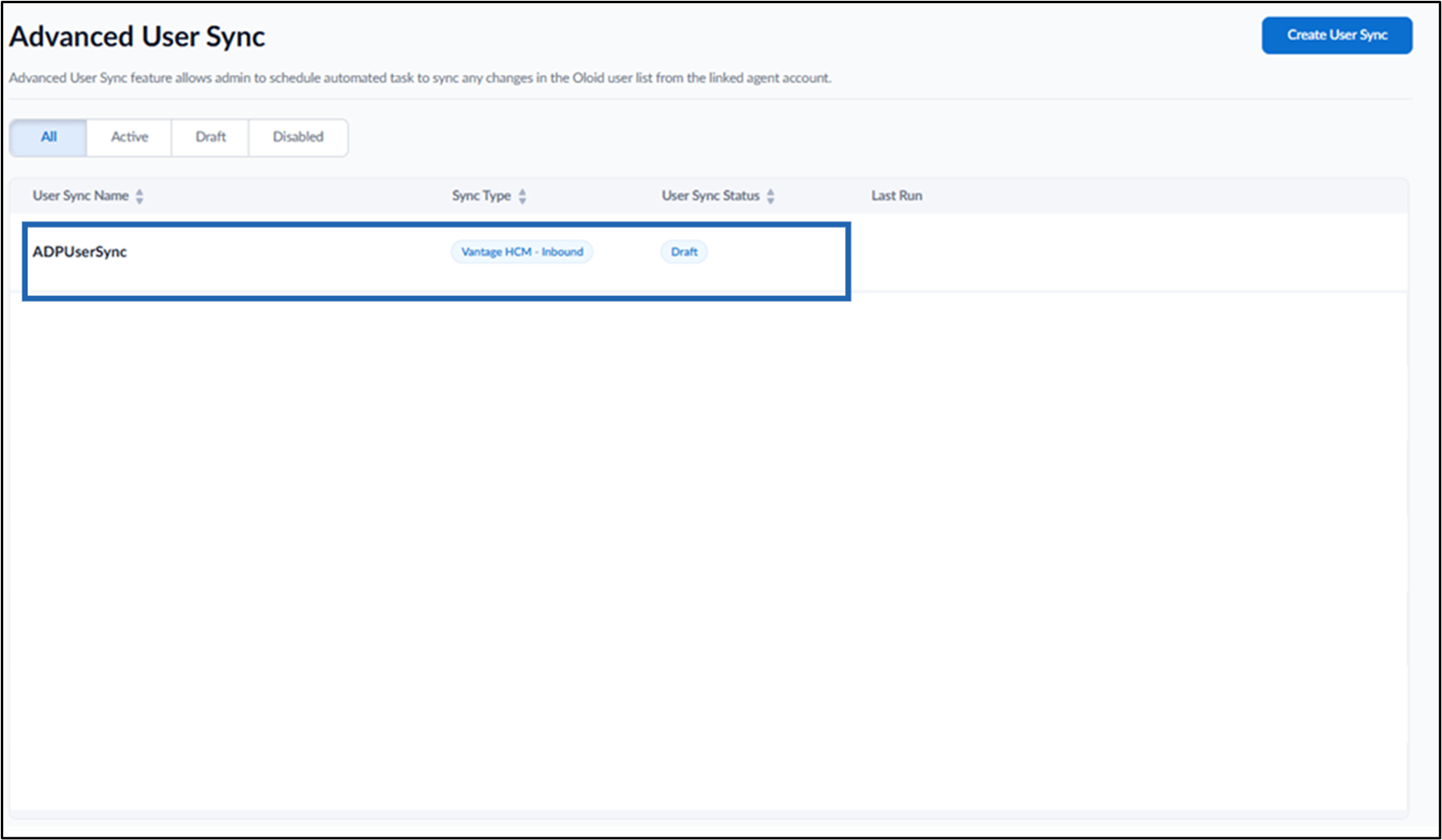
Task: Show the Disabled user syncs tab
Action: [x=298, y=137]
